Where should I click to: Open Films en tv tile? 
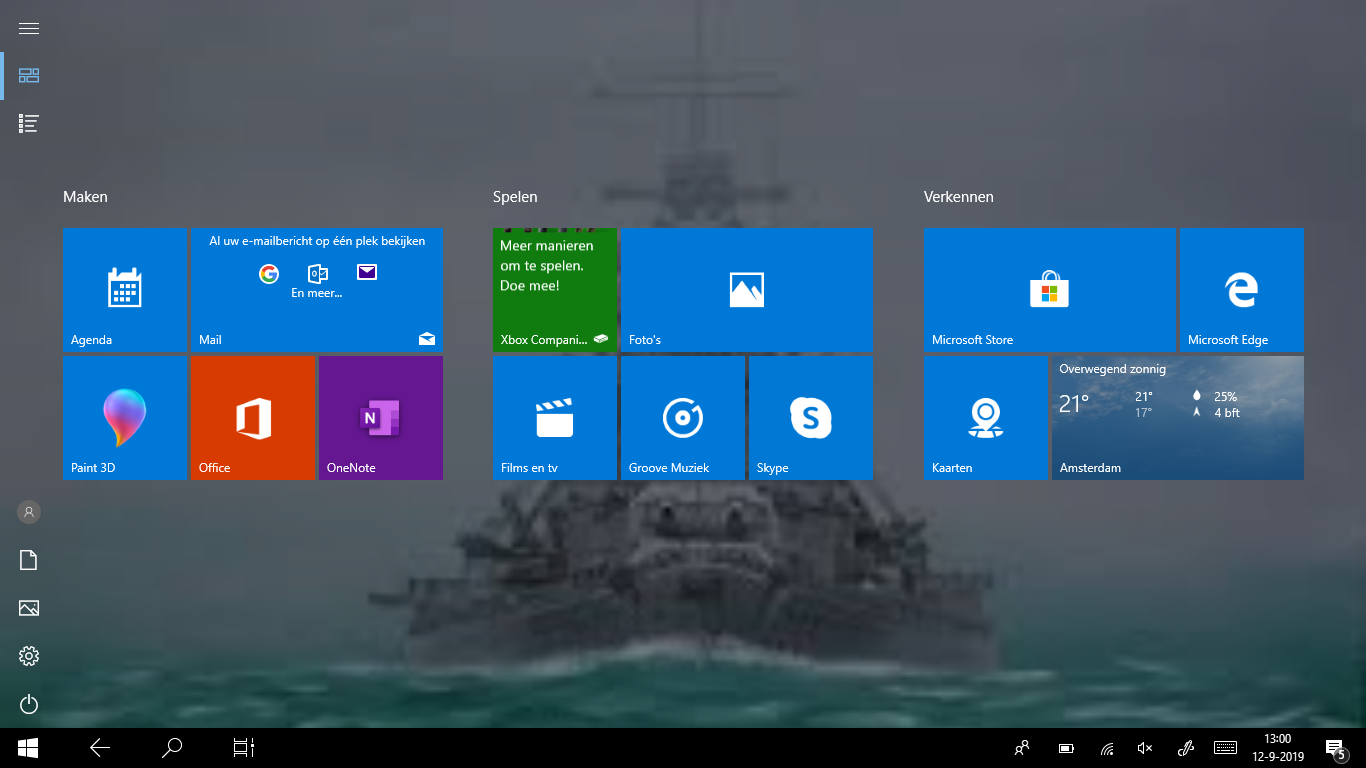click(x=555, y=417)
